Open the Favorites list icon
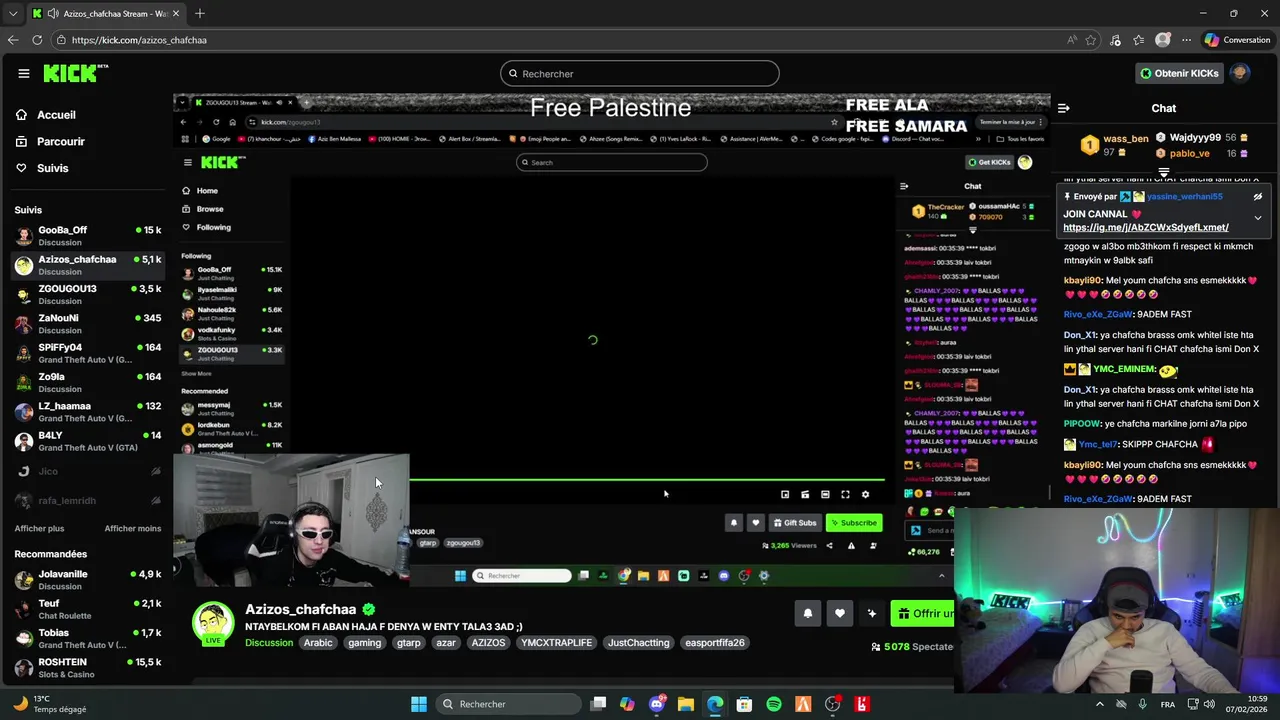 [x=1139, y=40]
